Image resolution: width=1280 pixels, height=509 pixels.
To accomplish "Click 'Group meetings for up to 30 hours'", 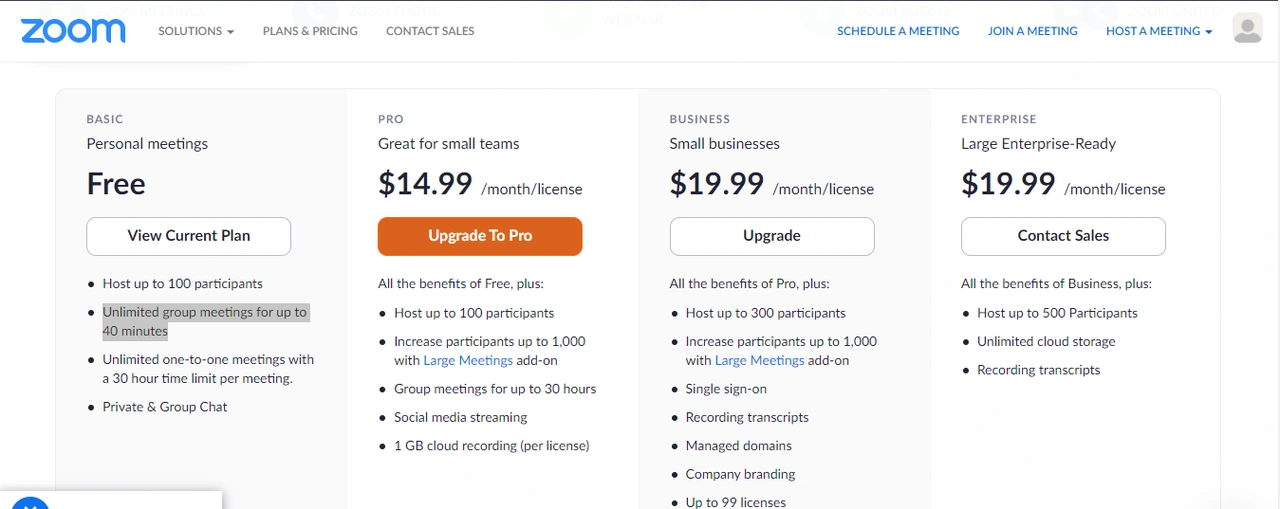I will [x=495, y=389].
